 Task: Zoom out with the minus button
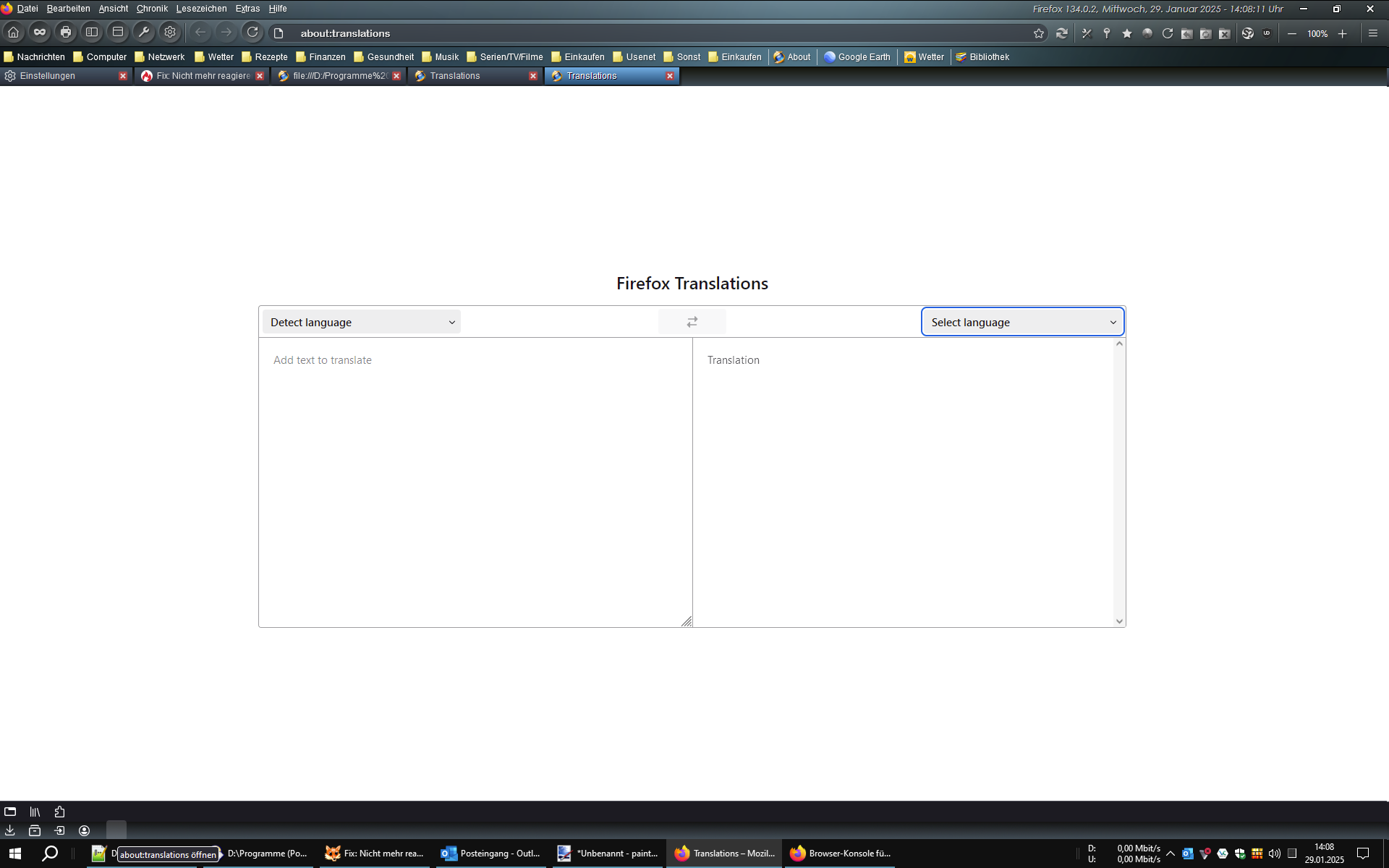[1292, 33]
